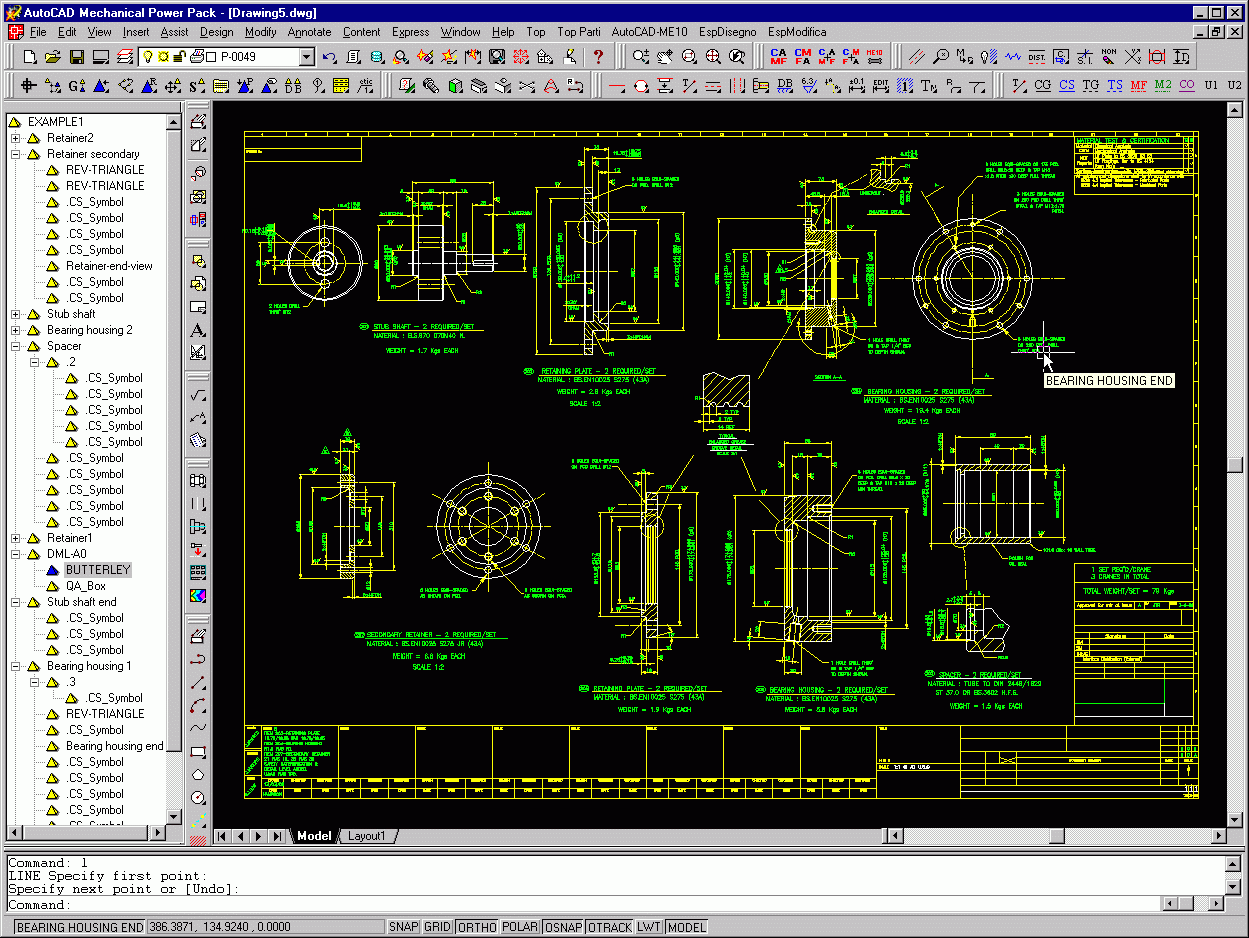Open the P-0049 layer dropdown arrow
Image resolution: width=1249 pixels, height=938 pixels.
(x=306, y=57)
